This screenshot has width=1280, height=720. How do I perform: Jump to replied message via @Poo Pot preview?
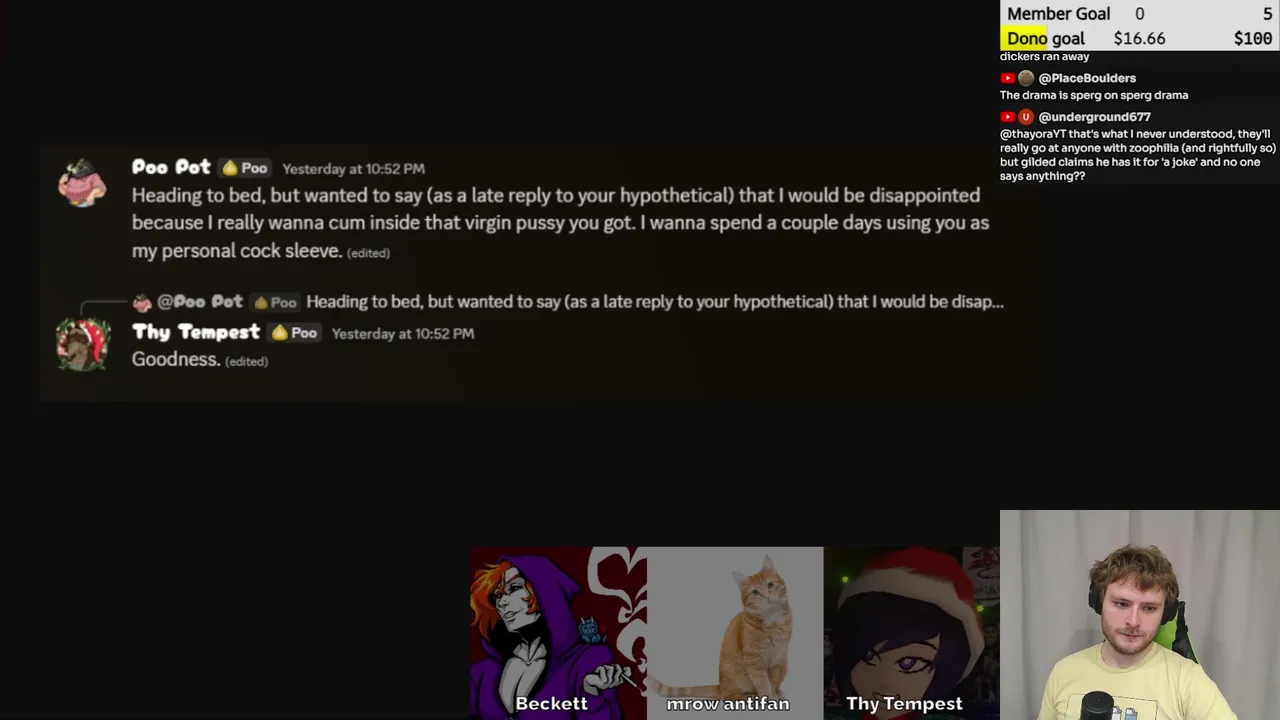pos(580,302)
